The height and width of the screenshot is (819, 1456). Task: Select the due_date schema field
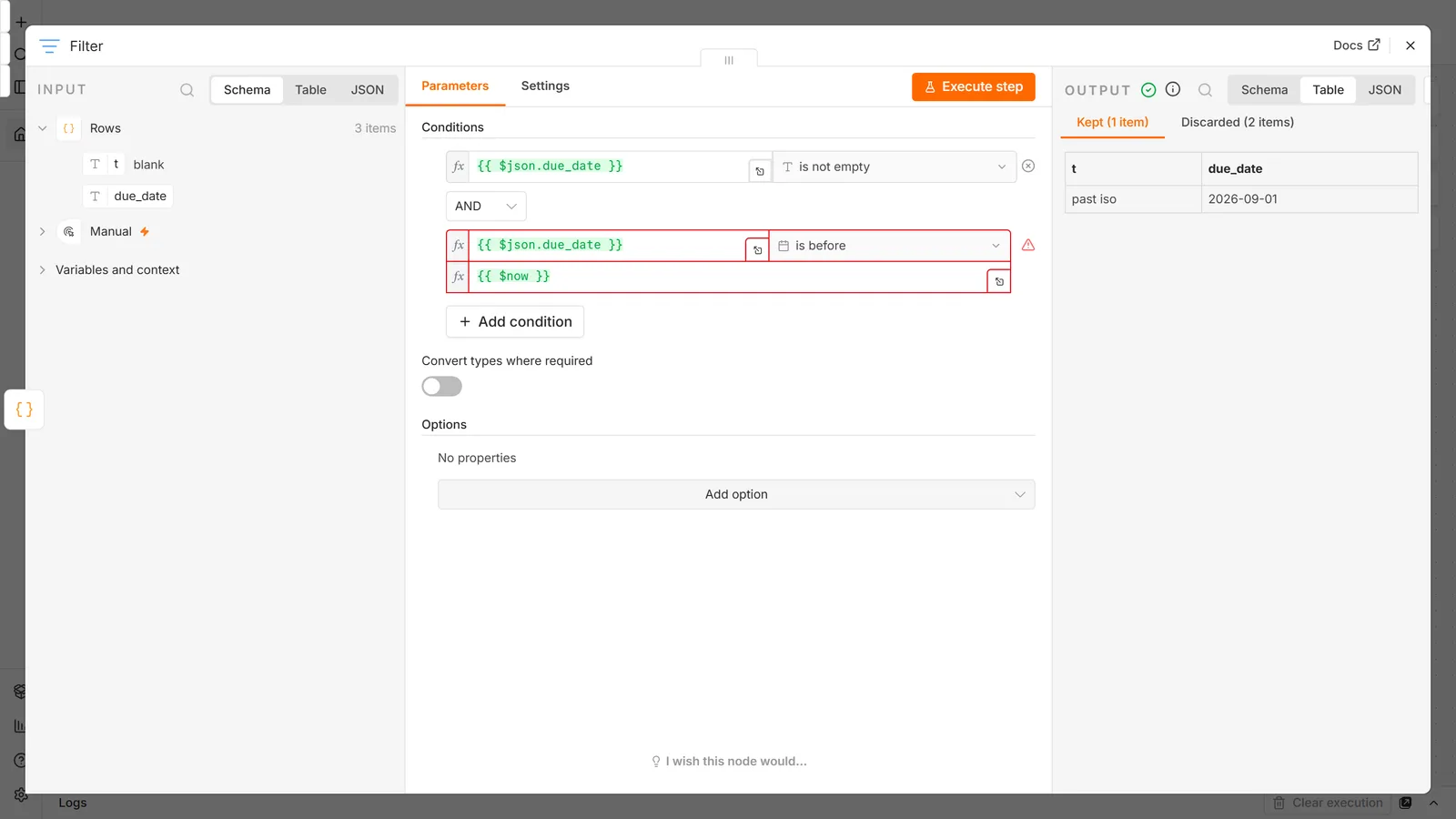click(x=128, y=197)
